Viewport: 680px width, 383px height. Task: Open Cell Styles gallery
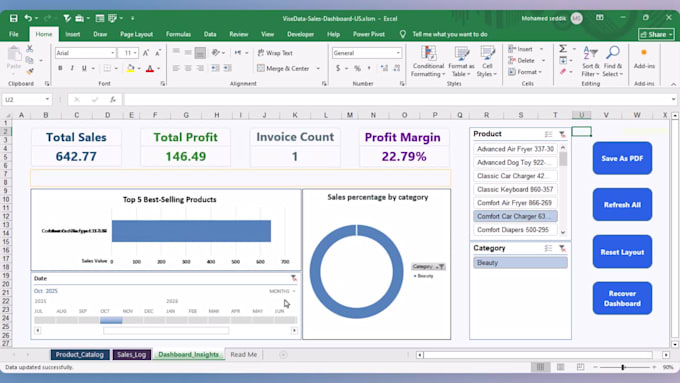click(x=487, y=61)
